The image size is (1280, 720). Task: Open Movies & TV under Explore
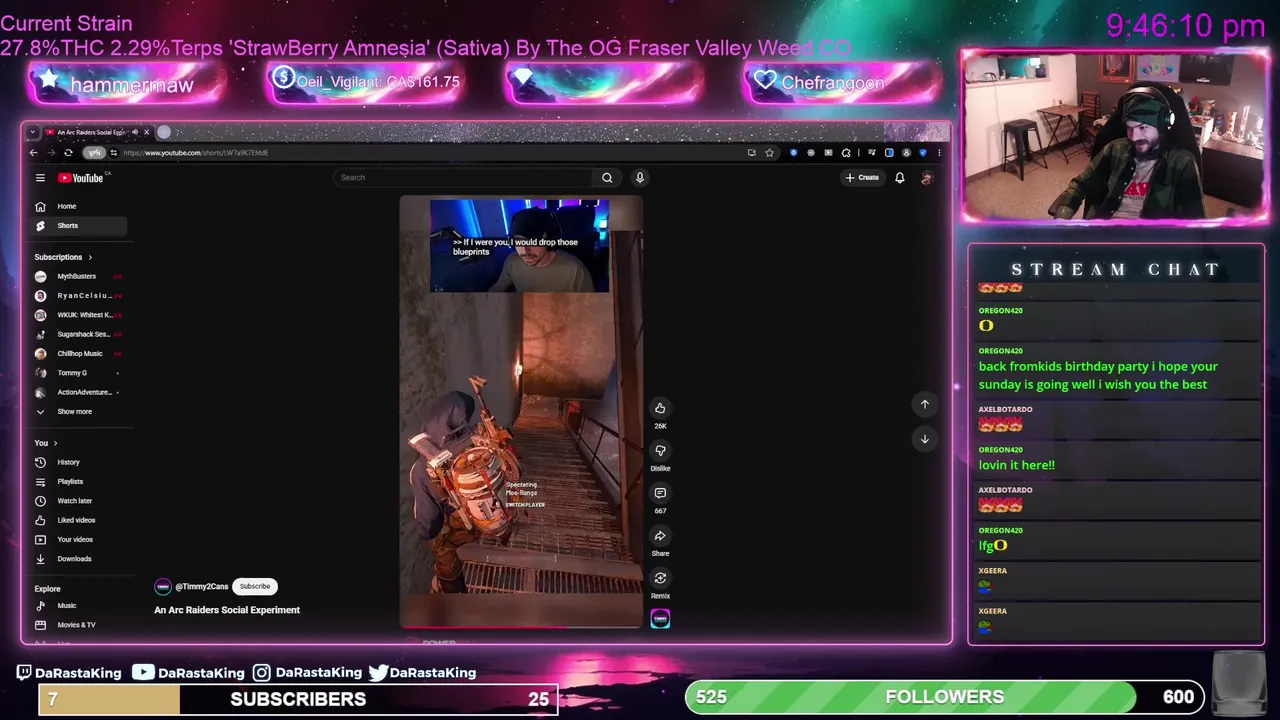pos(78,625)
